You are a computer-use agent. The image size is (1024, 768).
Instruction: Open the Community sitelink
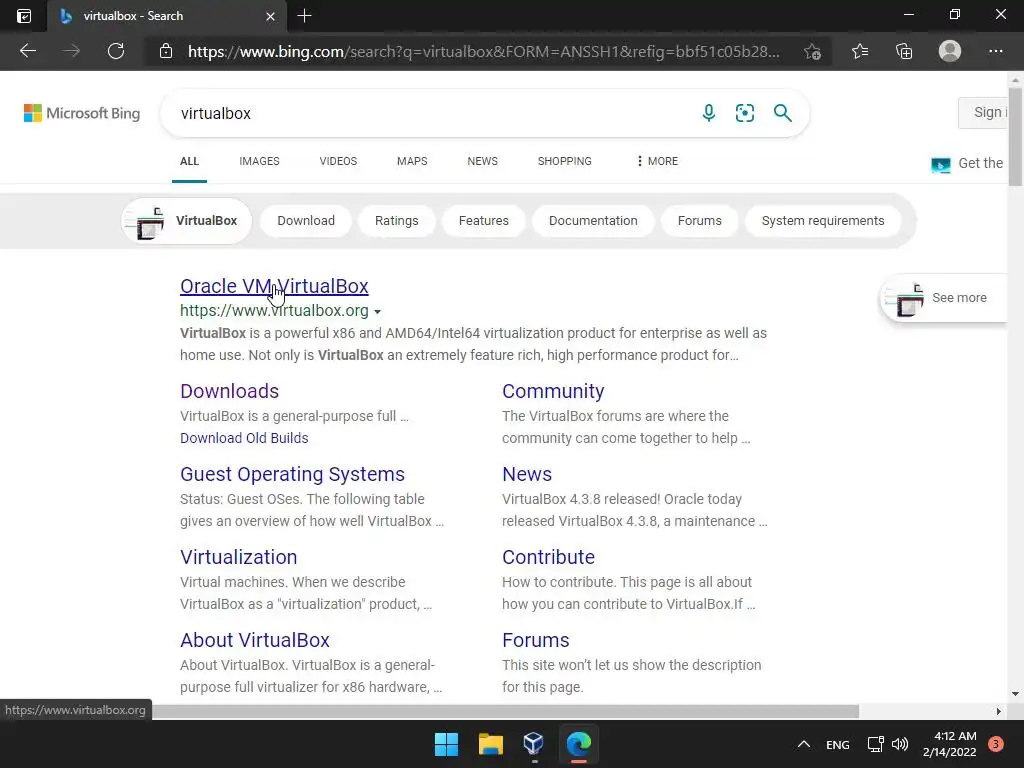point(553,391)
